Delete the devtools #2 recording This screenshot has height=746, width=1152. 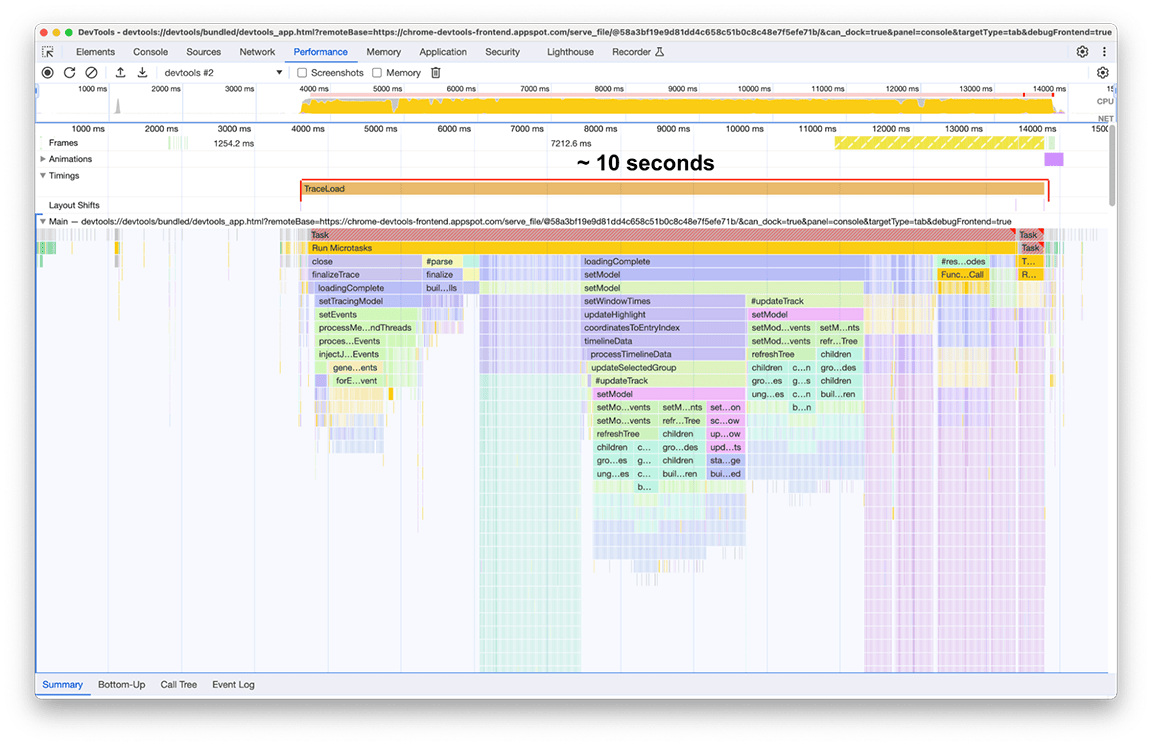click(435, 72)
